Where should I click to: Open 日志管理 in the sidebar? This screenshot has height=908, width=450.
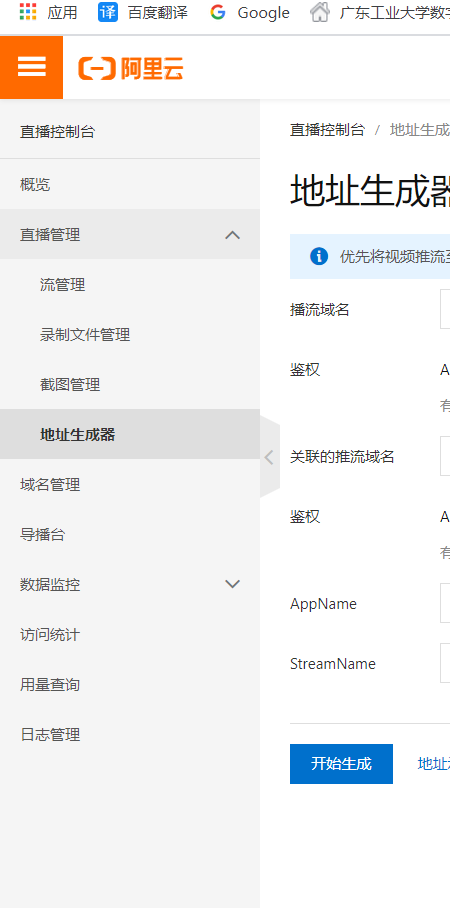(x=130, y=734)
